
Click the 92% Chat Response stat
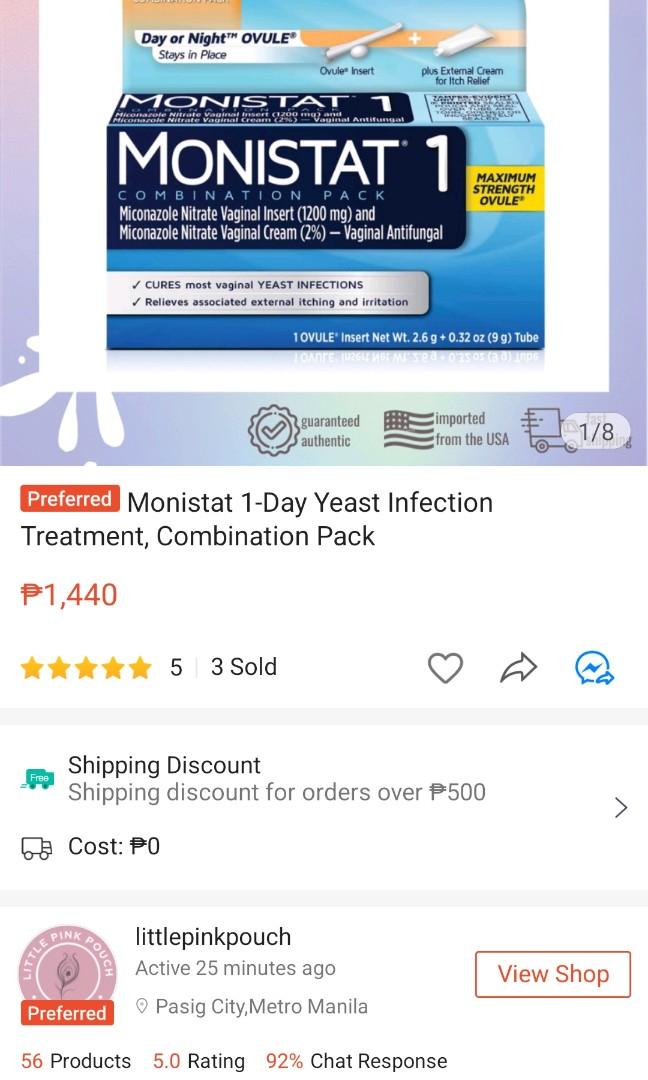pos(356,1061)
